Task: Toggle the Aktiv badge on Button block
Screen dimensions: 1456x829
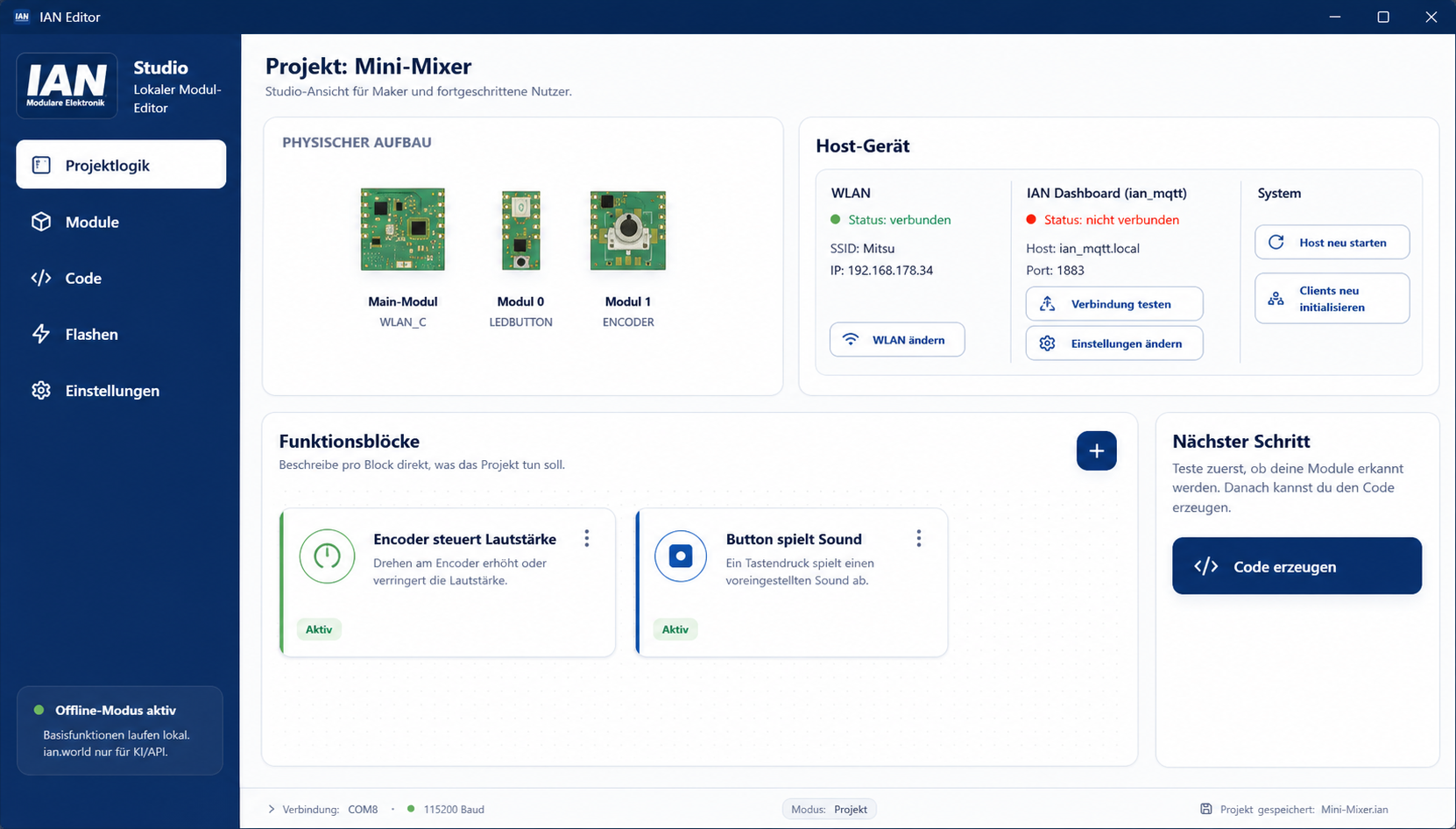Action: [x=675, y=629]
